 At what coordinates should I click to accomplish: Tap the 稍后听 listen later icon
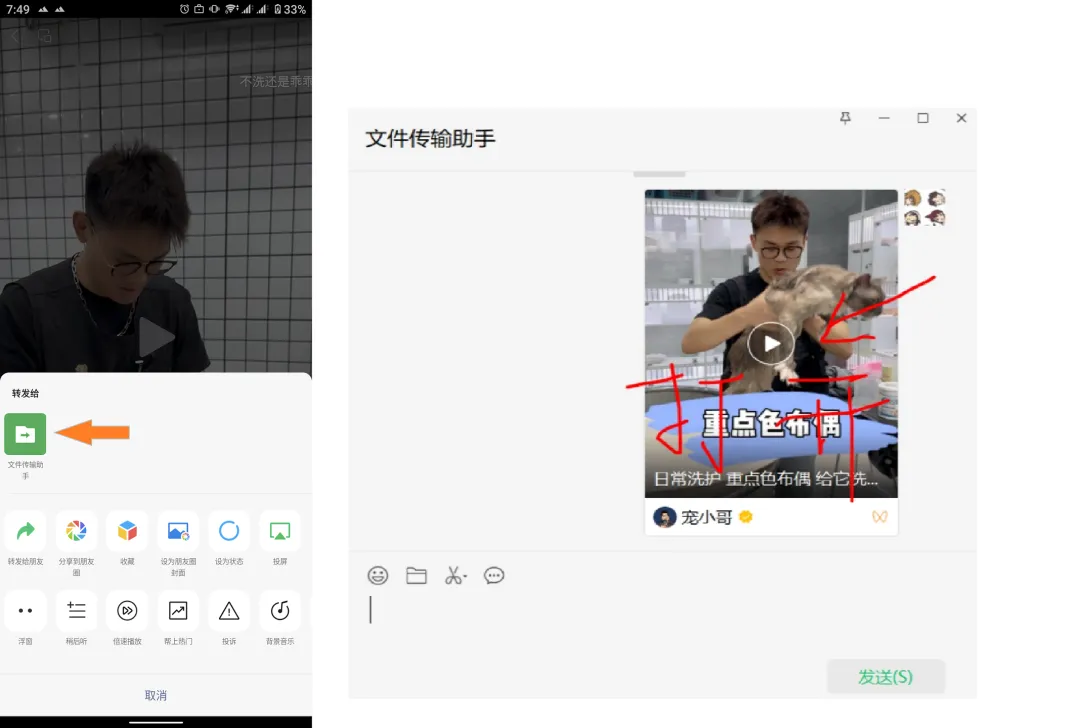[x=76, y=610]
